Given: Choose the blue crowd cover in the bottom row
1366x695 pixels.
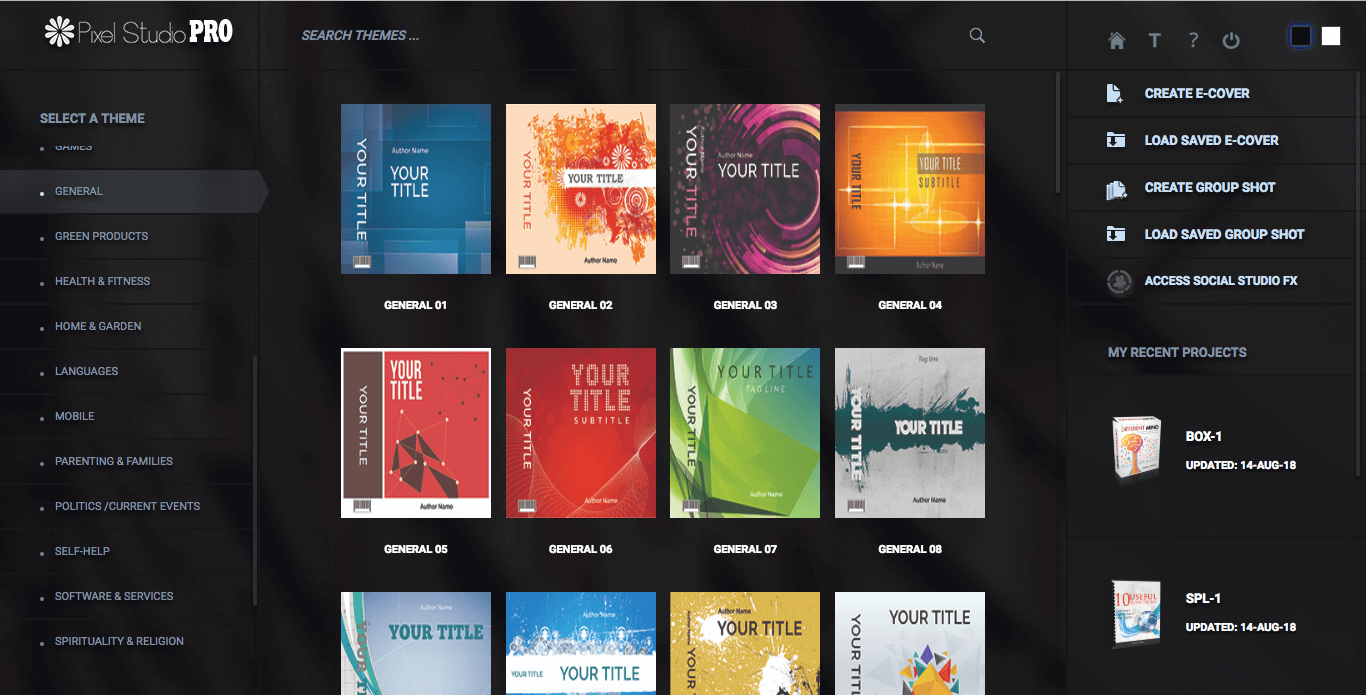Looking at the screenshot, I should (581, 643).
